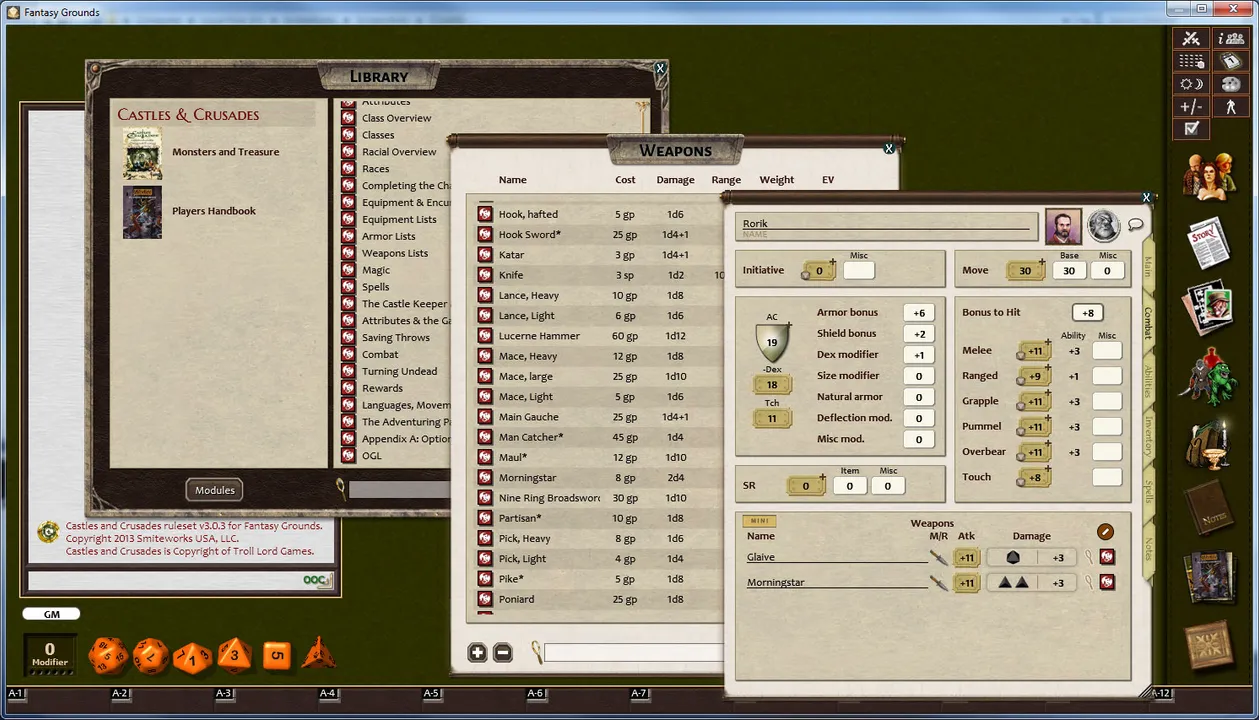The width and height of the screenshot is (1259, 720).
Task: Roll the d10 die icon
Action: (192, 657)
